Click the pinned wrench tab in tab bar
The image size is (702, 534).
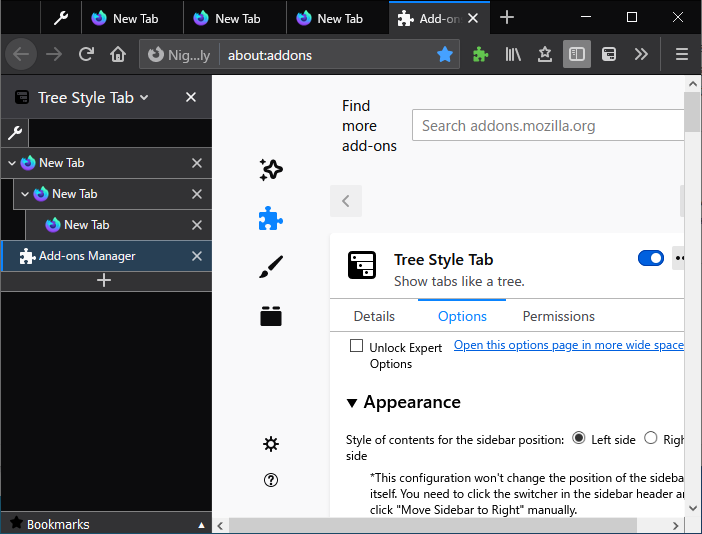click(61, 18)
